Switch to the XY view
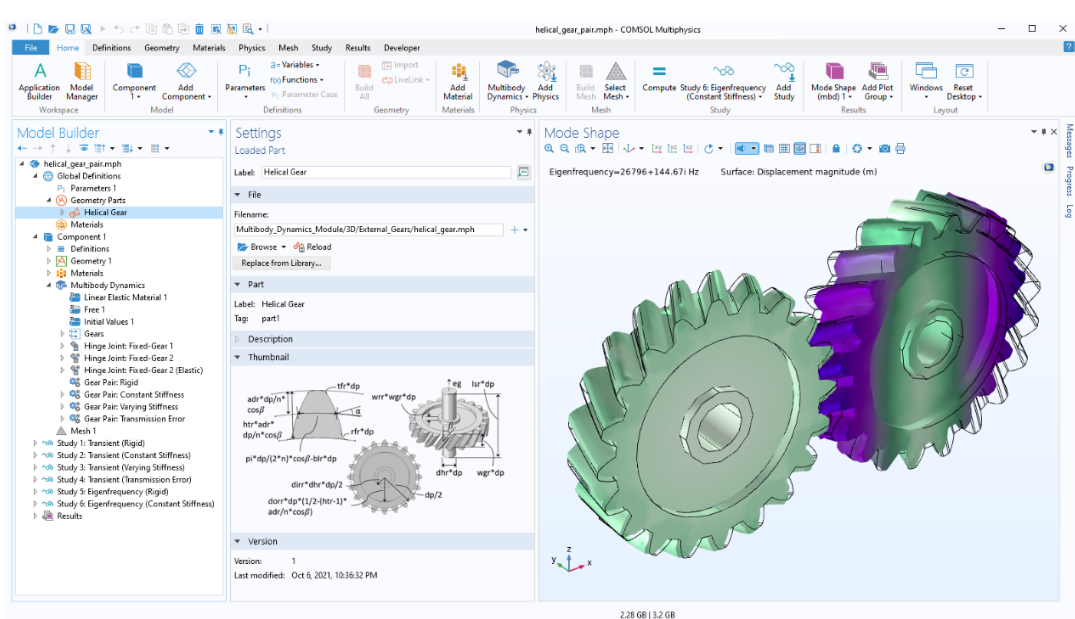The image size is (1075, 619). coord(657,149)
